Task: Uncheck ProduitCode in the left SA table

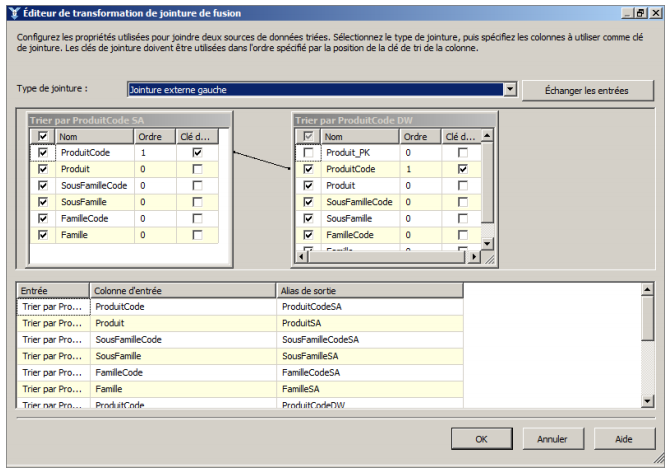Action: [x=42, y=153]
